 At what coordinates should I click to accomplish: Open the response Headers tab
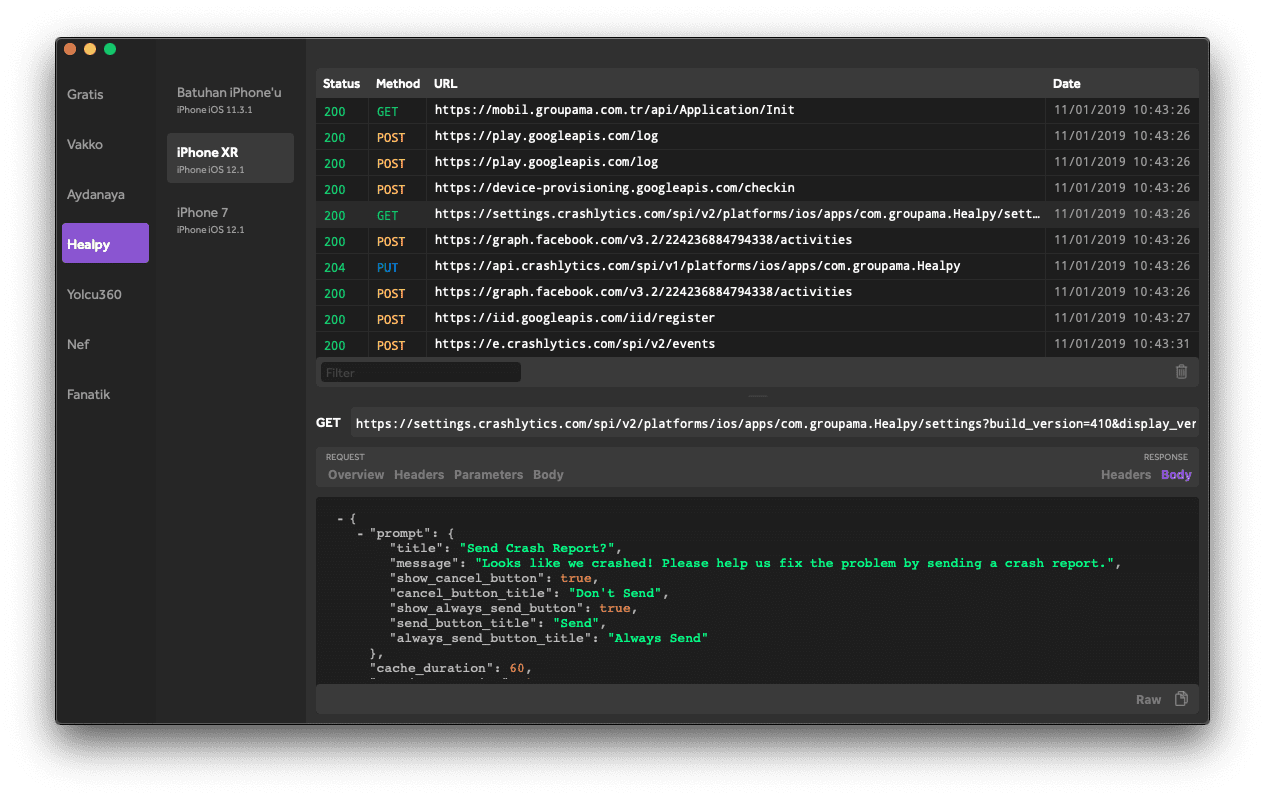pyautogui.click(x=1126, y=475)
